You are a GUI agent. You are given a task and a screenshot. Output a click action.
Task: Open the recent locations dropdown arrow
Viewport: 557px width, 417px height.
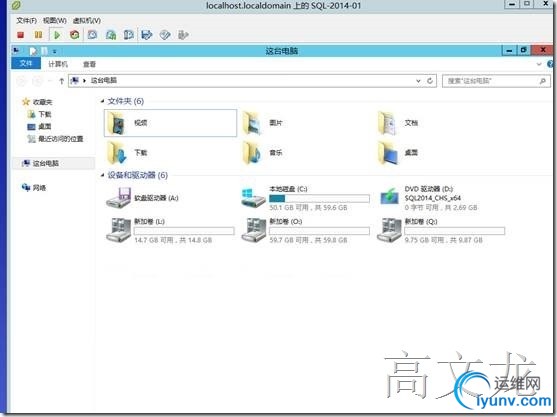click(x=50, y=81)
